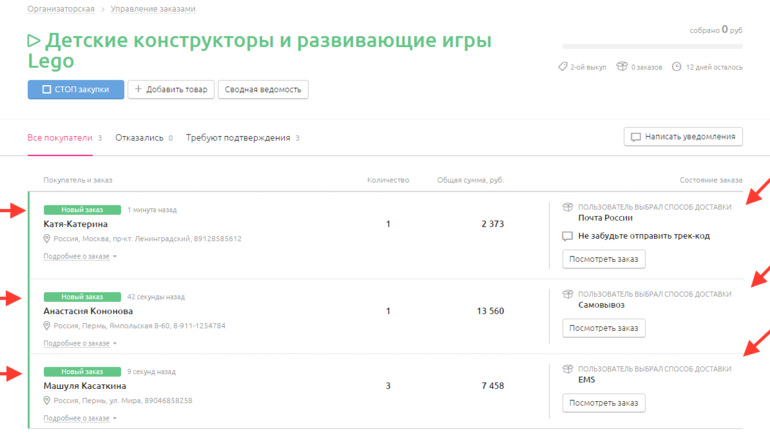770x436 pixels.
Task: Click the chat icon beside трек-код reminder
Action: click(x=568, y=237)
